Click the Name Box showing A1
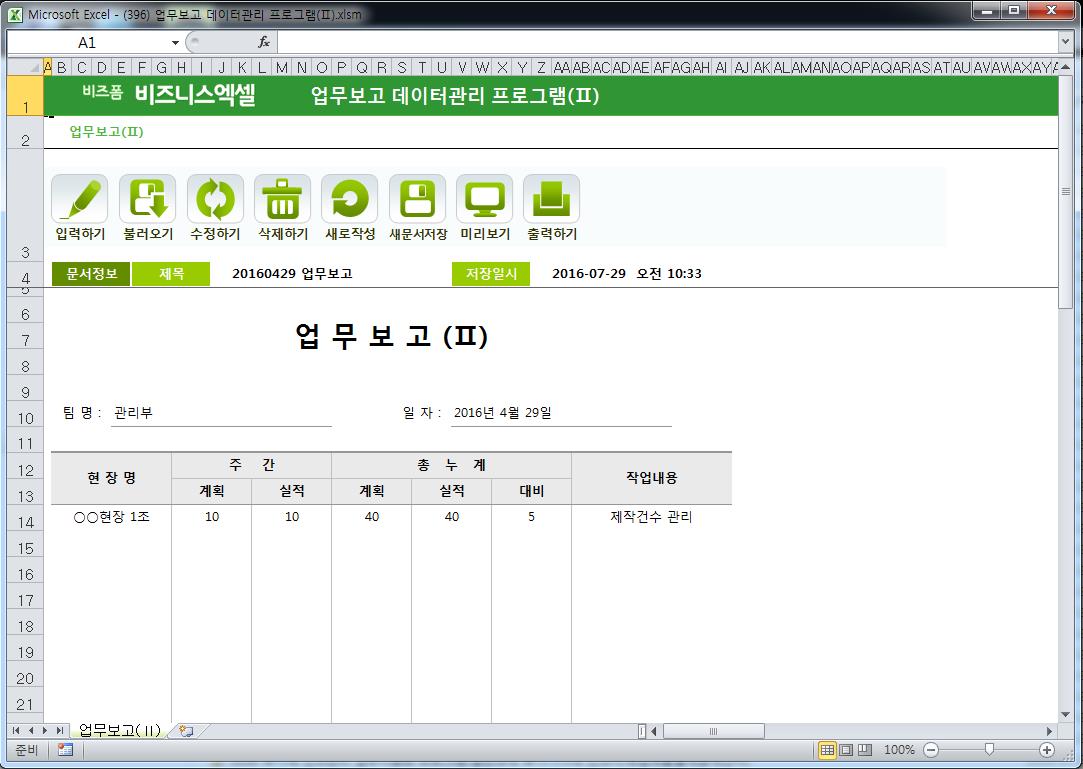1083x769 pixels. click(87, 43)
